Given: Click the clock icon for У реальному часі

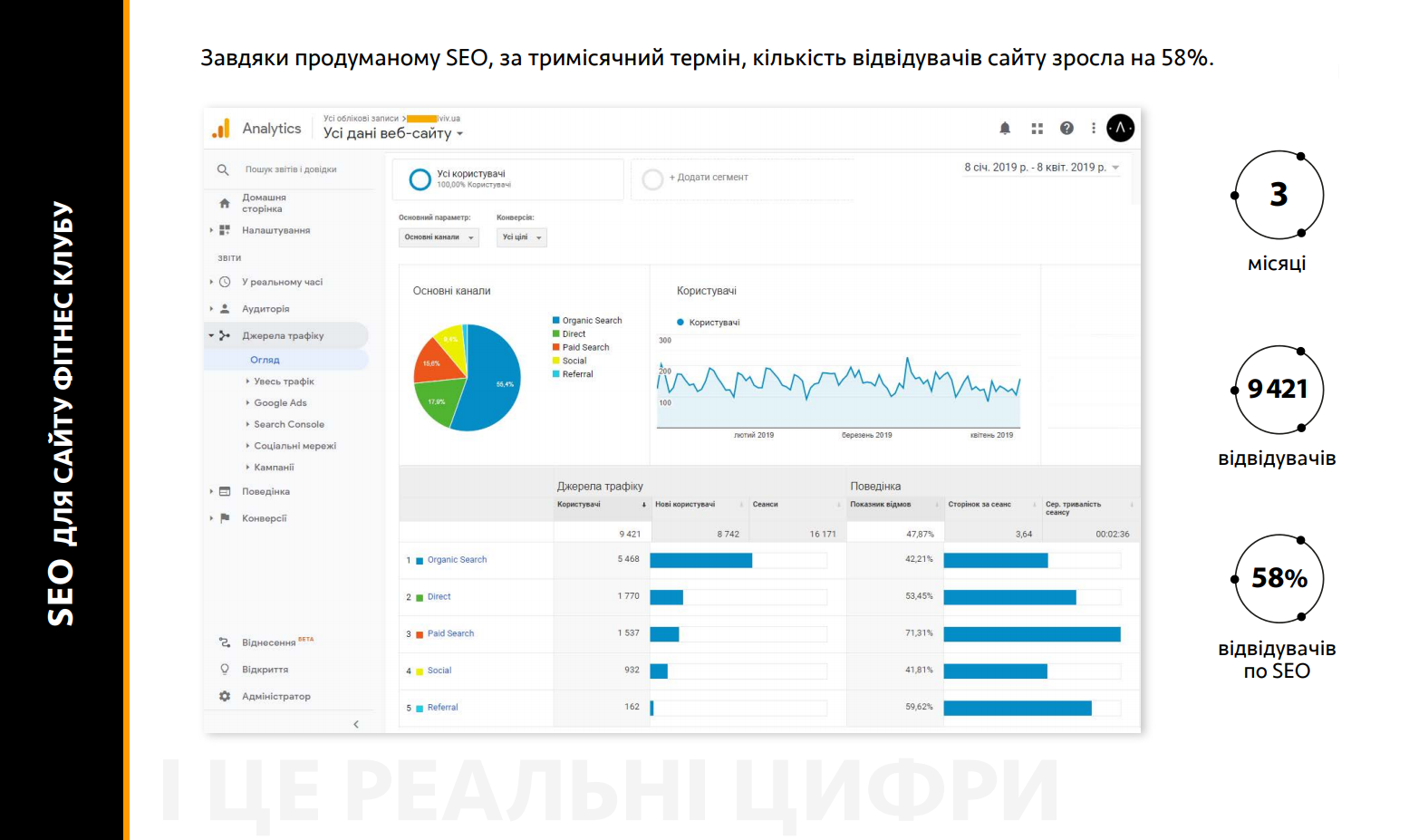Looking at the screenshot, I should (x=225, y=282).
